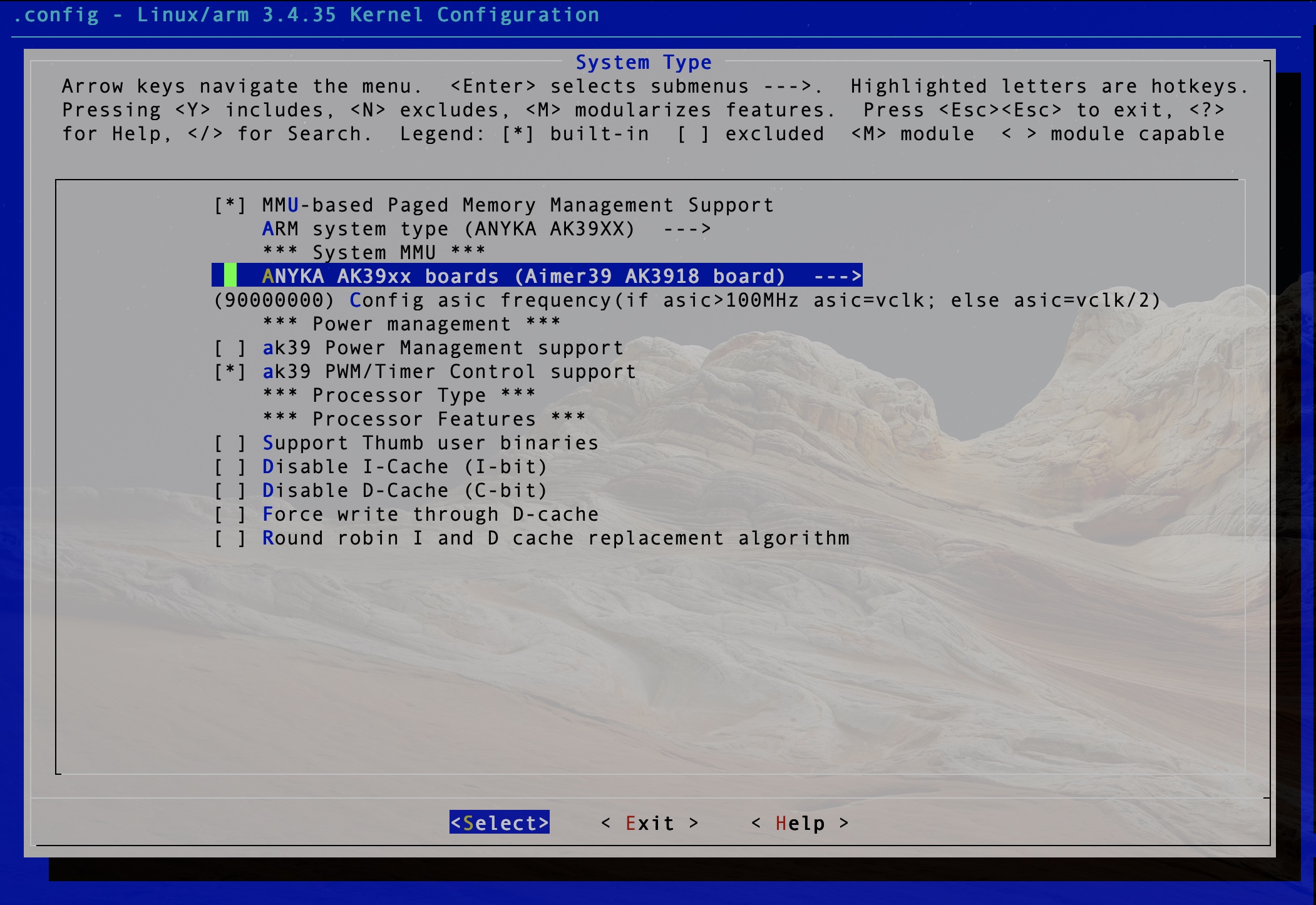Click the System Type dialog title
This screenshot has height=905, width=1316.
[x=643, y=63]
